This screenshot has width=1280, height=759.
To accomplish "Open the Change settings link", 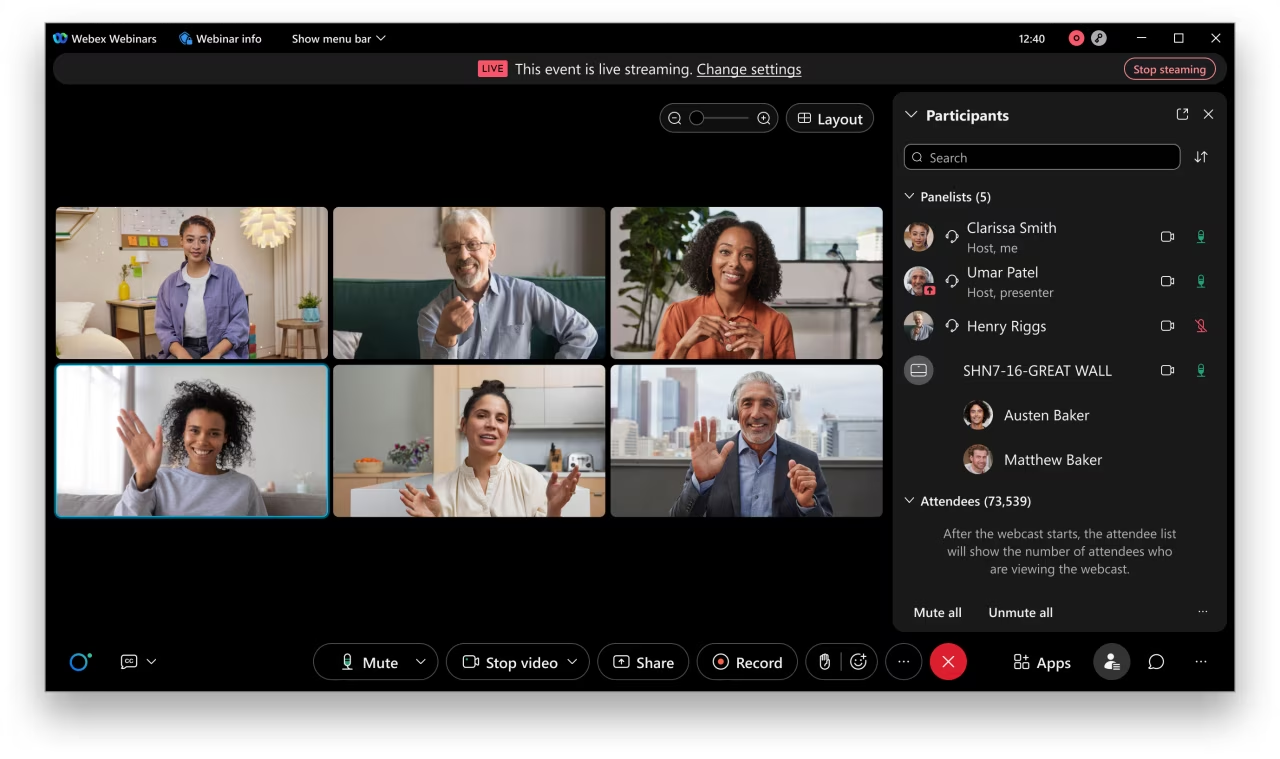I will [x=749, y=69].
